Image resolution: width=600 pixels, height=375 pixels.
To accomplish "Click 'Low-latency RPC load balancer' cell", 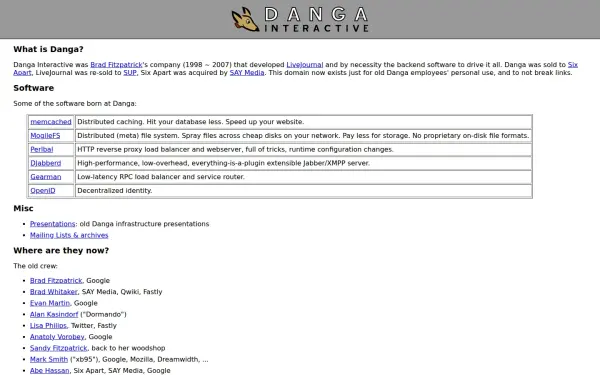I will click(x=303, y=177).
